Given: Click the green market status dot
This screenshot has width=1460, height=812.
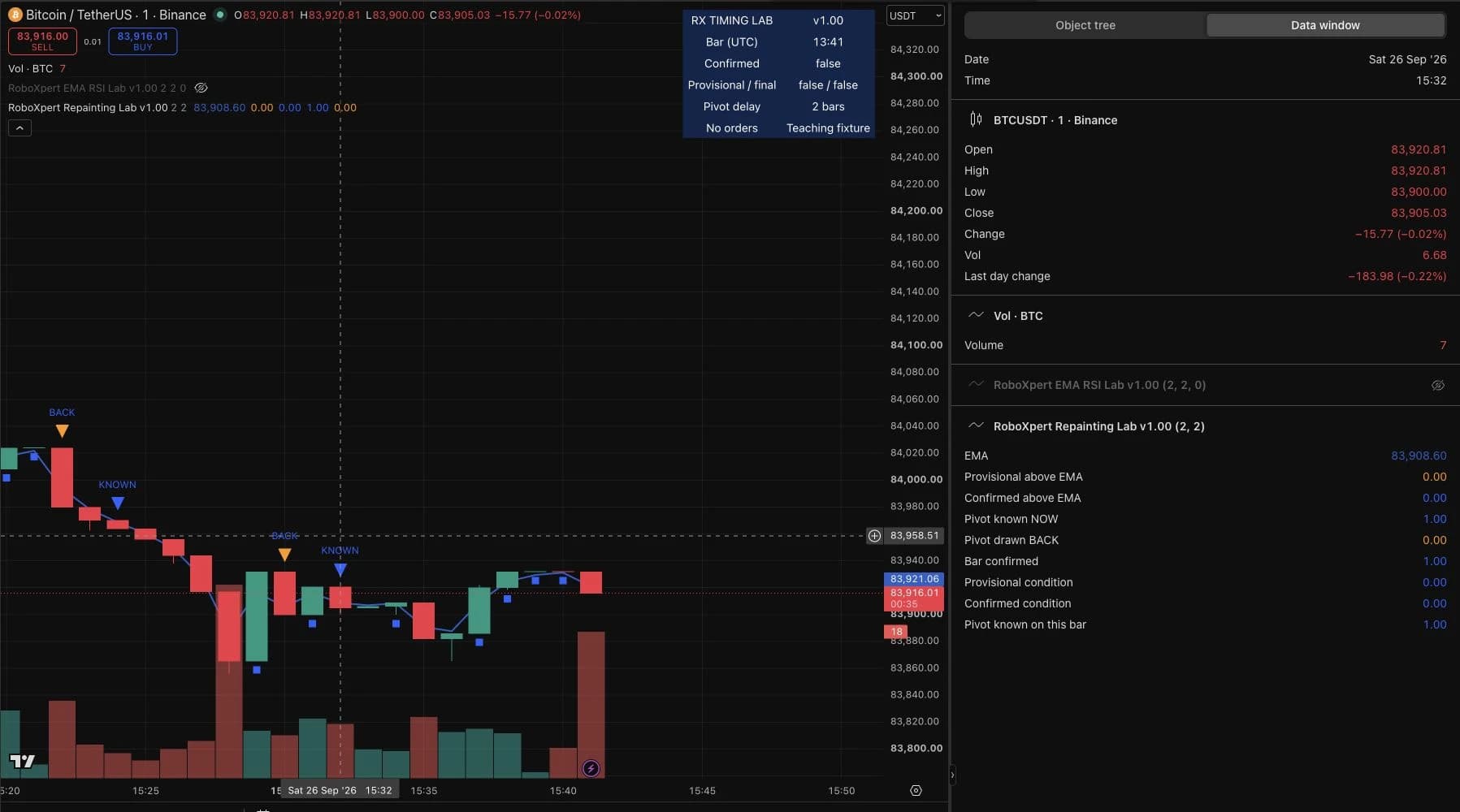Looking at the screenshot, I should point(219,15).
